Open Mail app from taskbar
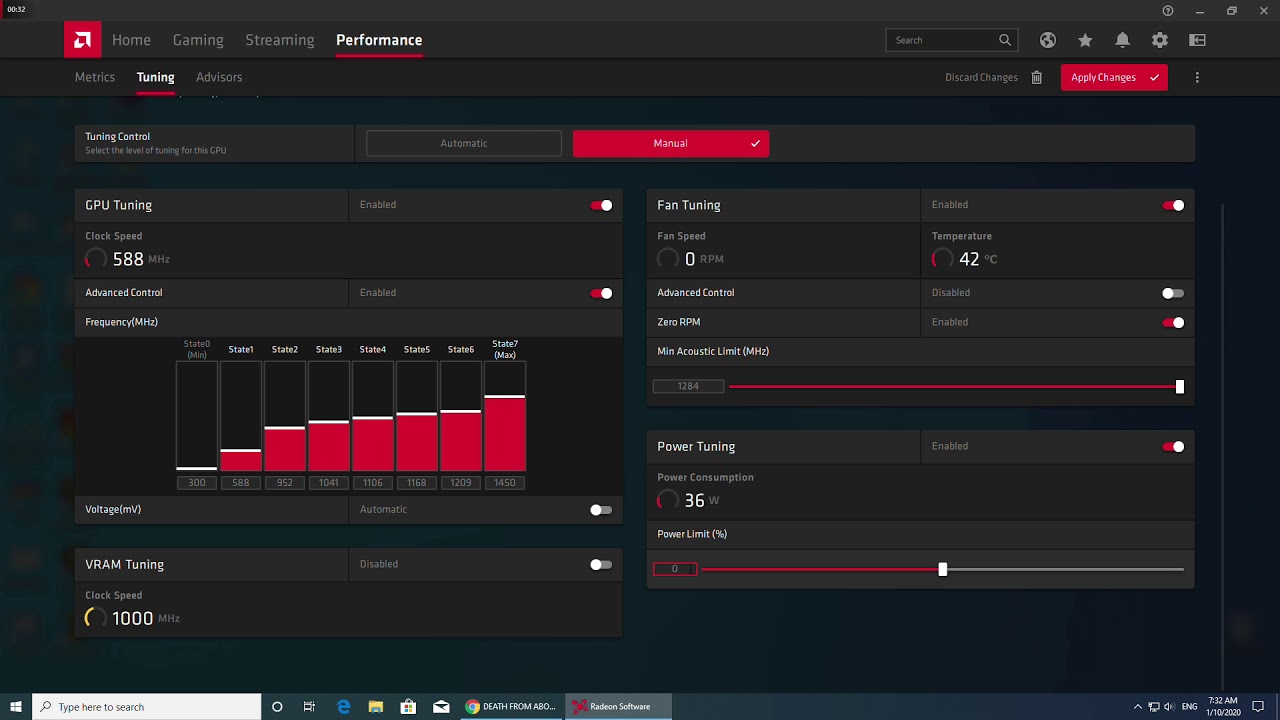 click(441, 707)
